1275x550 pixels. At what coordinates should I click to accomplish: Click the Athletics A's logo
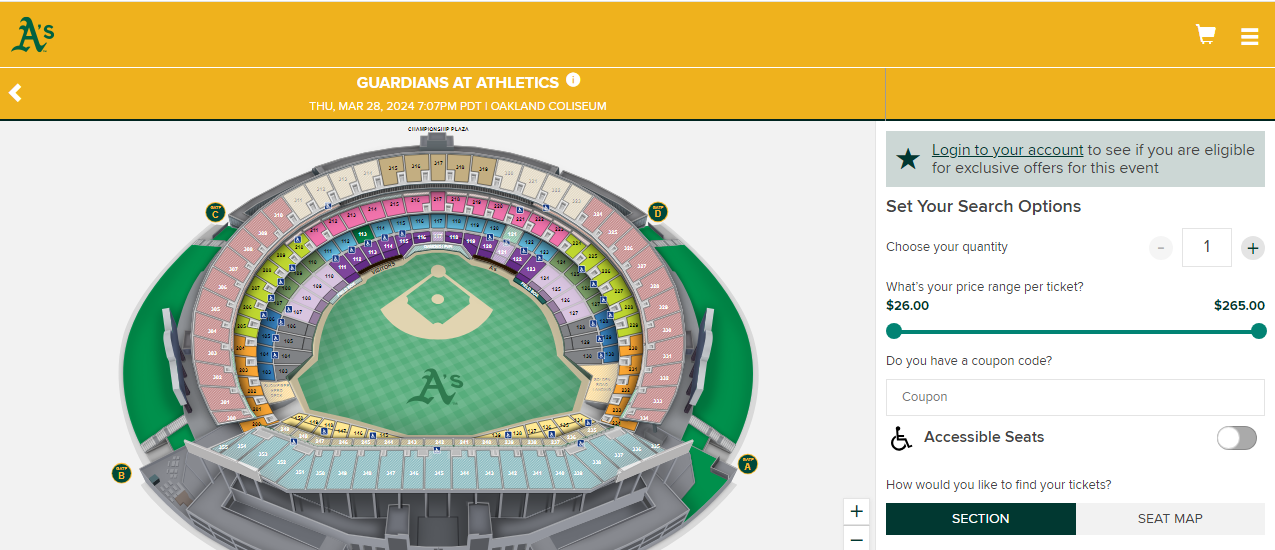32,35
